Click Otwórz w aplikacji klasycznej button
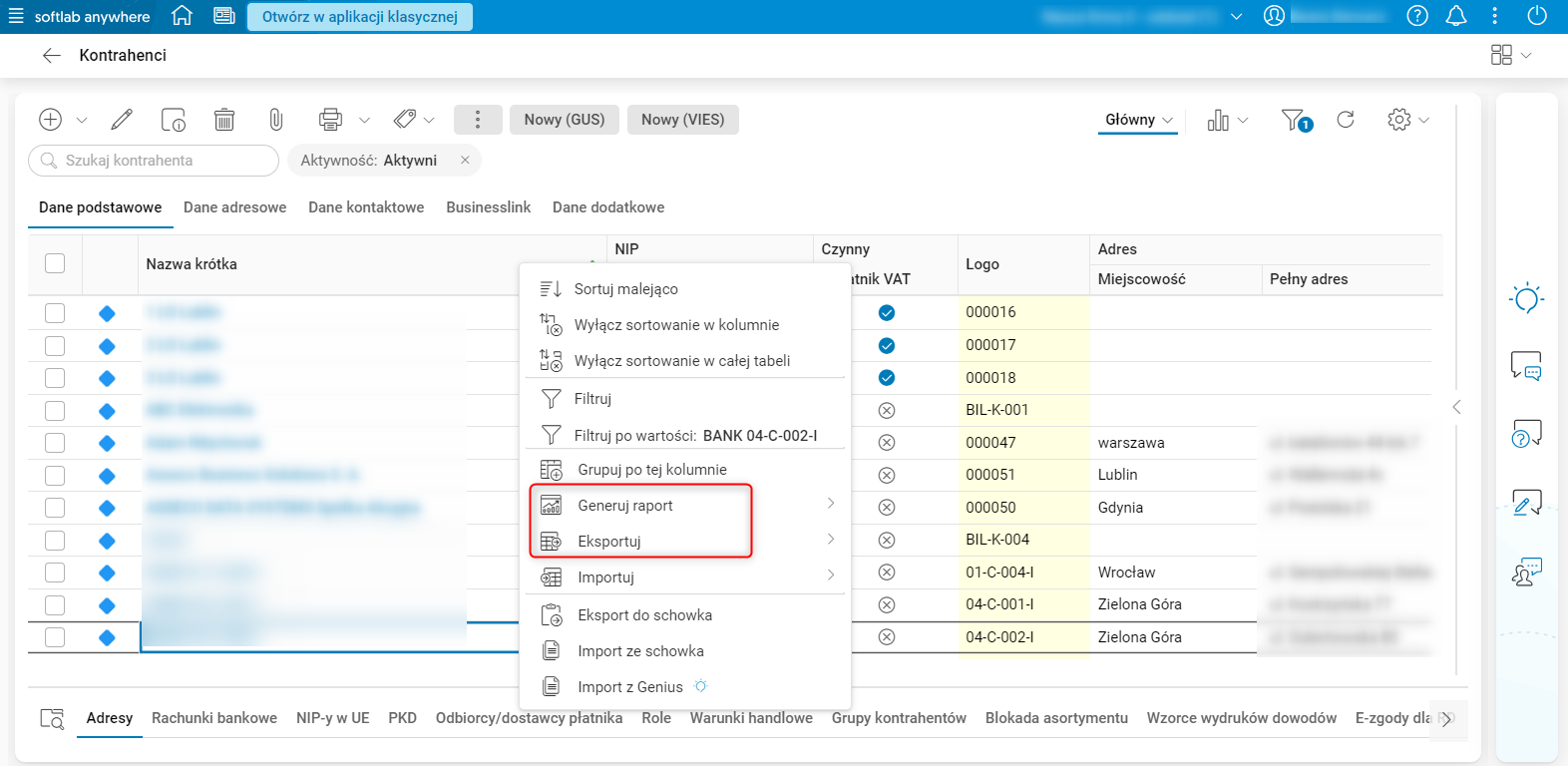This screenshot has height=766, width=1568. [x=360, y=17]
